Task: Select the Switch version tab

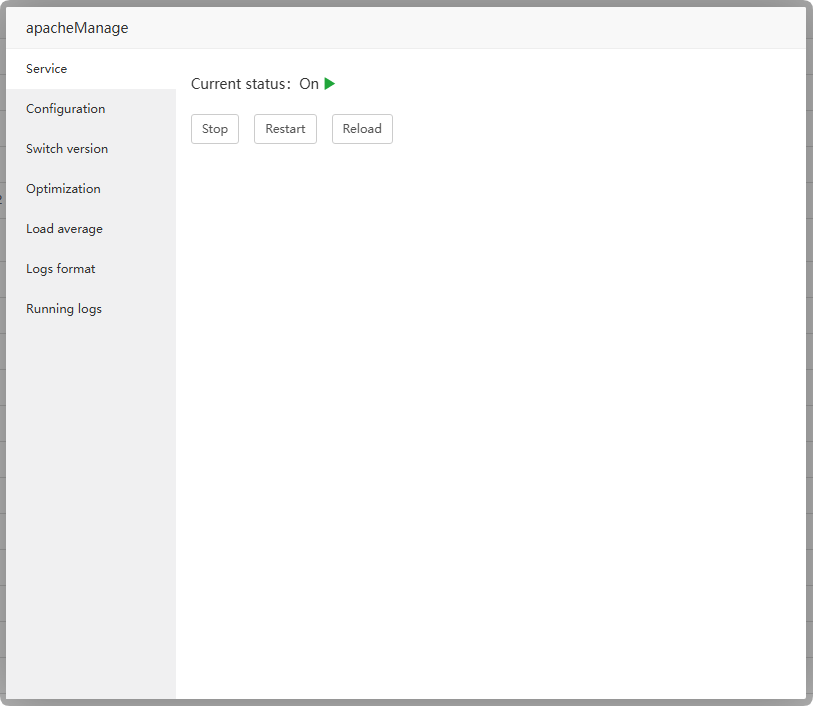Action: tap(67, 149)
